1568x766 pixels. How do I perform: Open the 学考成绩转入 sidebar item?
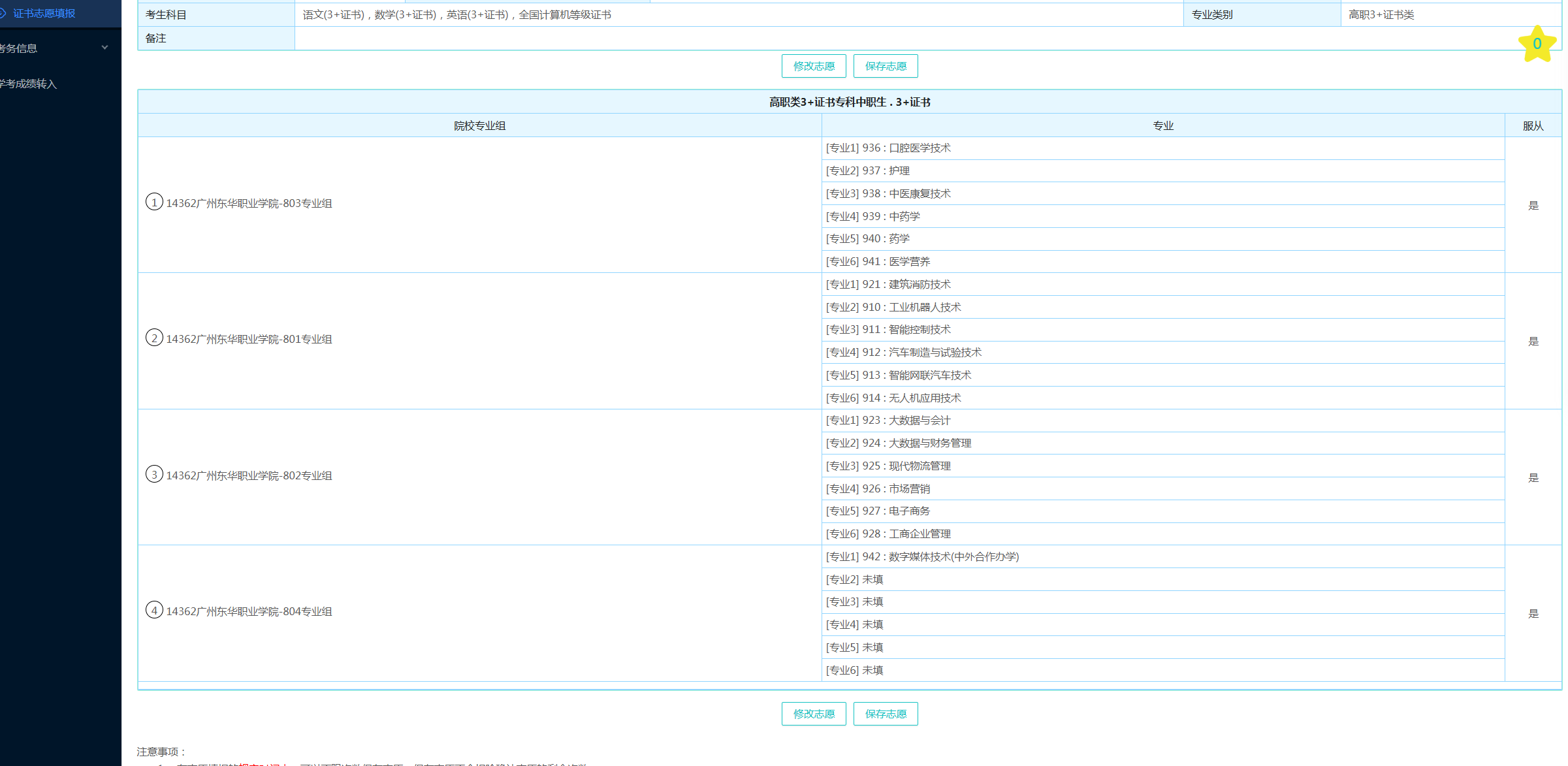coord(29,84)
